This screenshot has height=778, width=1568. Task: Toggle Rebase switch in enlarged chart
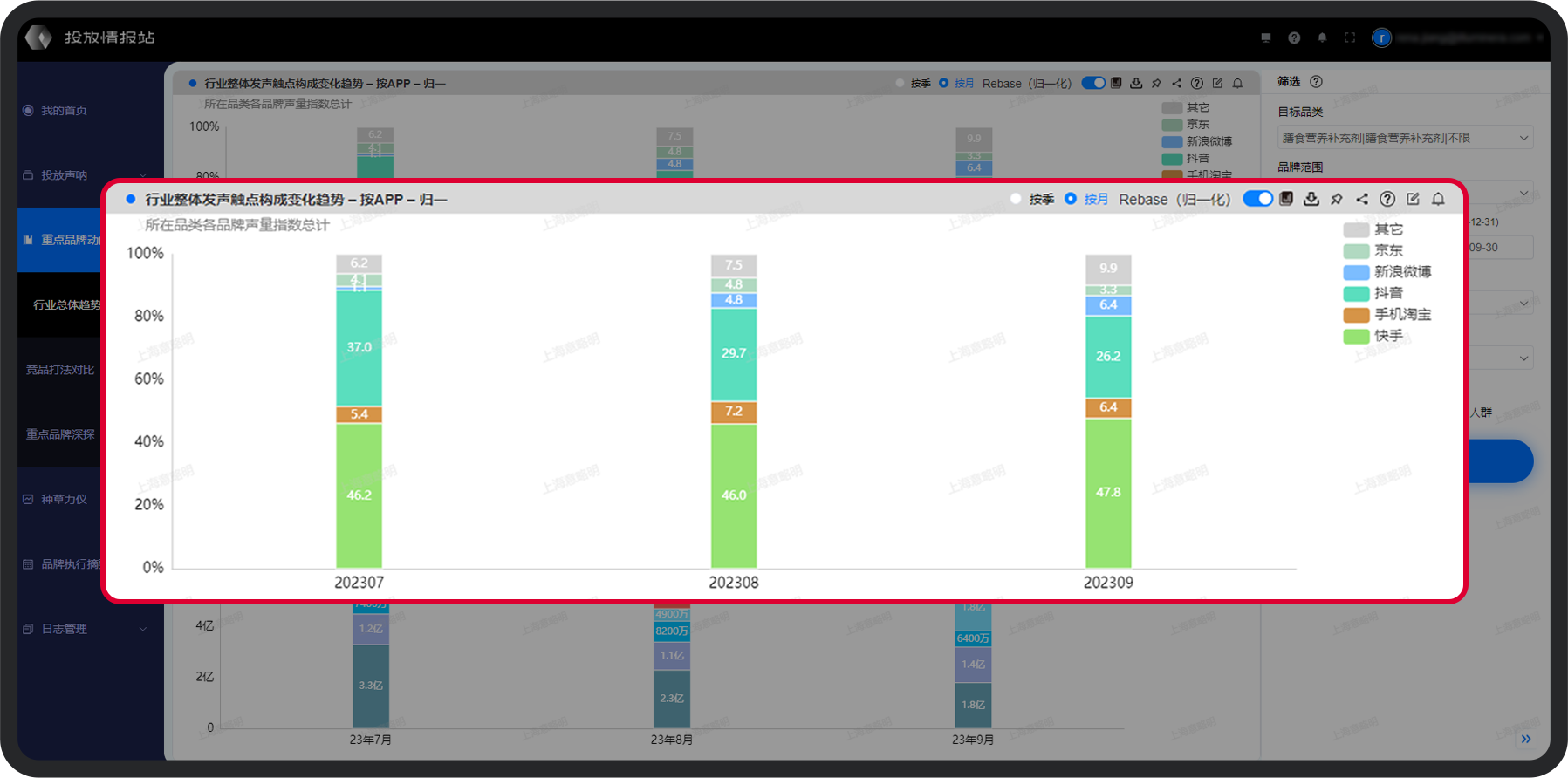coord(1257,199)
